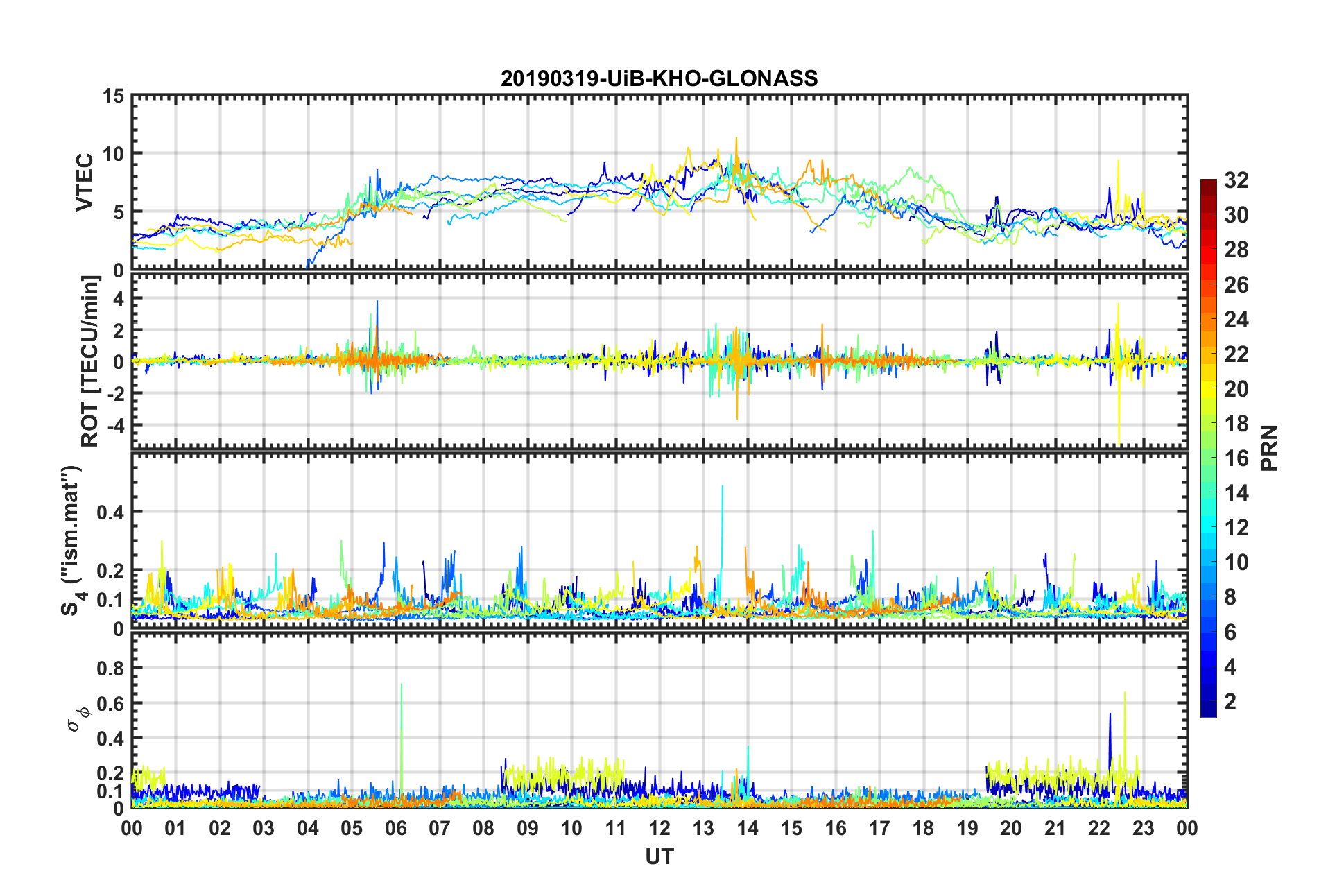
Task: Click colorbar tick label 10
Action: (x=1236, y=562)
